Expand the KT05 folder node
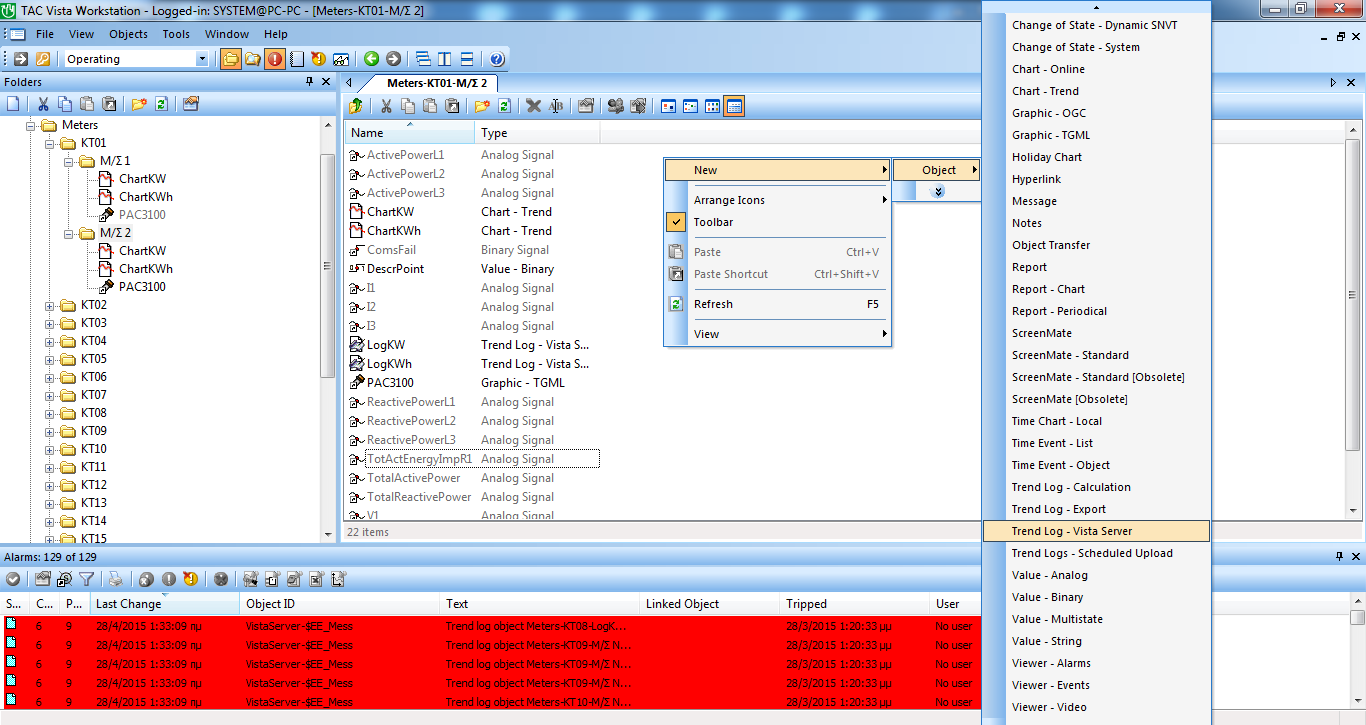Image resolution: width=1366 pixels, height=725 pixels. pos(50,359)
